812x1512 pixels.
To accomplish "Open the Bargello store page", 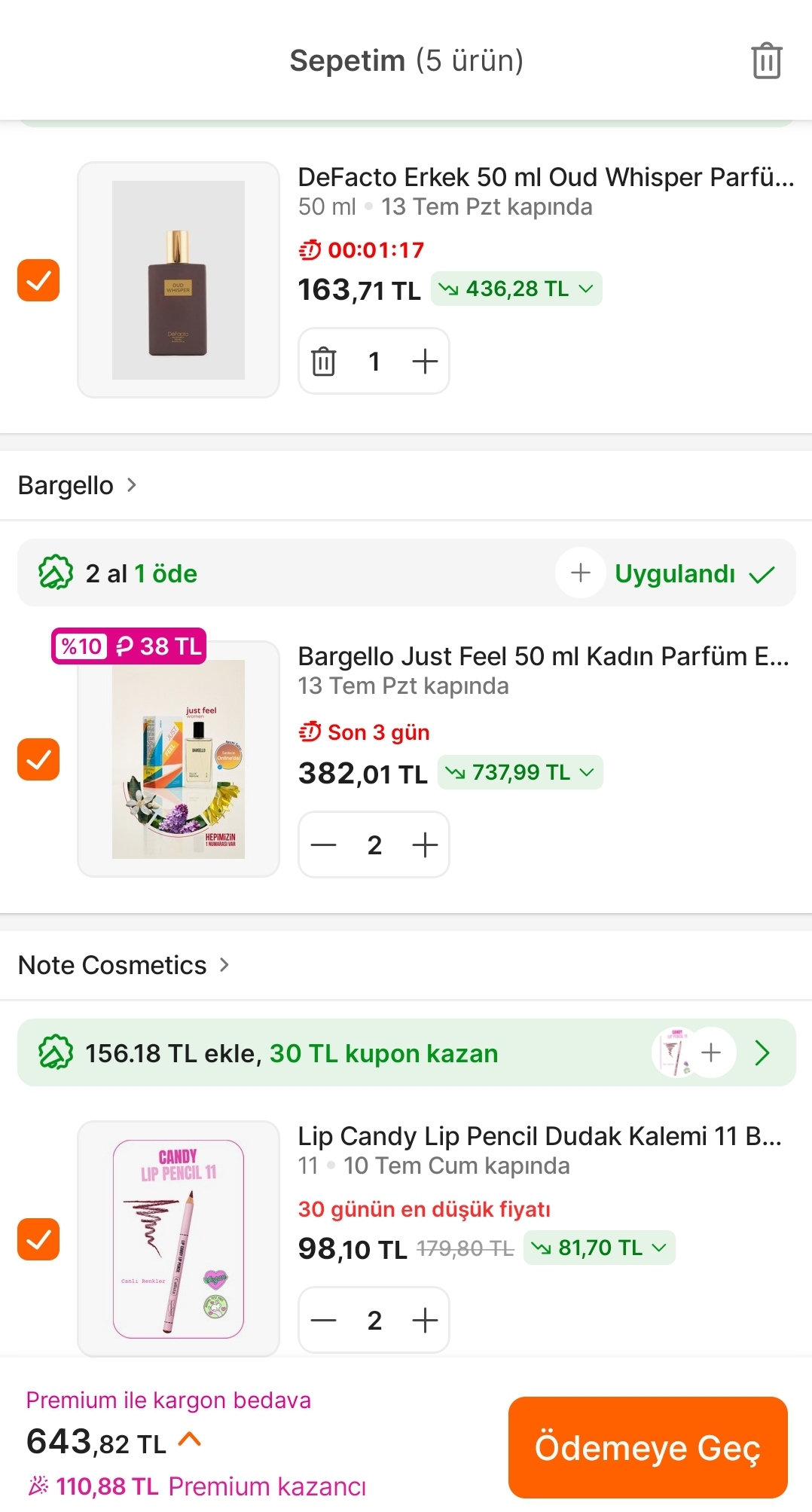I will tap(78, 485).
